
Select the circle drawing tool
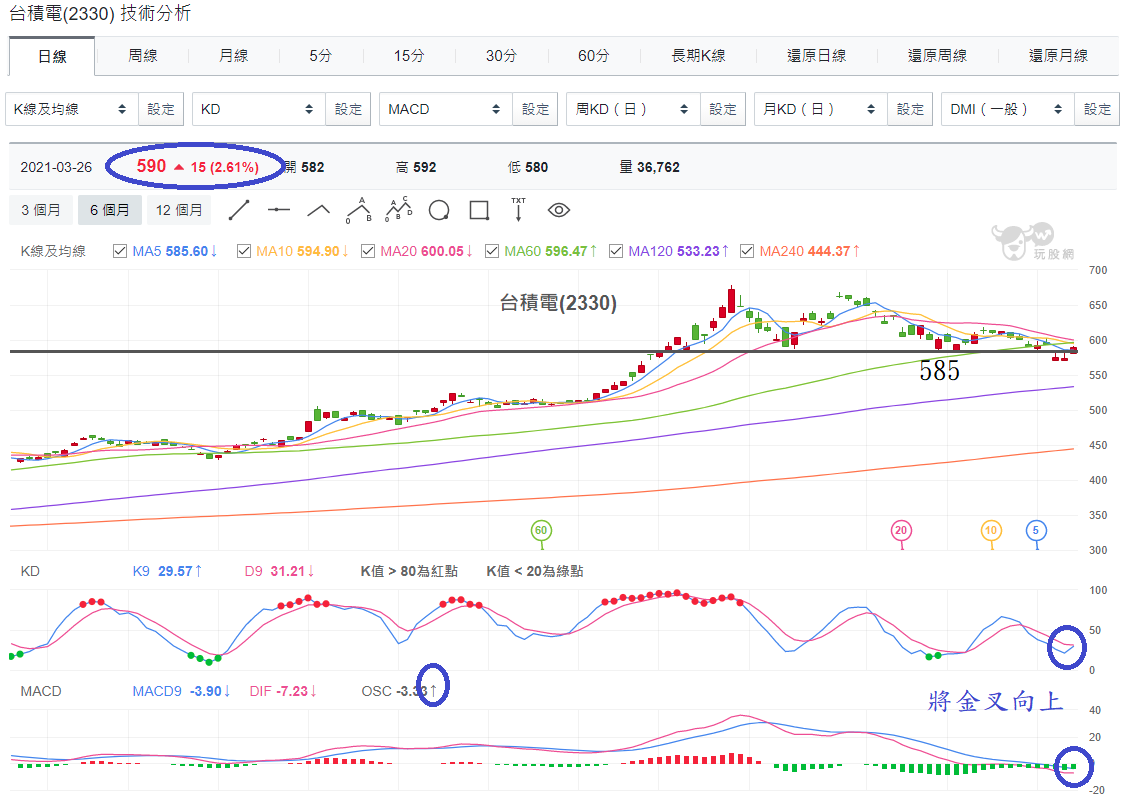point(439,210)
